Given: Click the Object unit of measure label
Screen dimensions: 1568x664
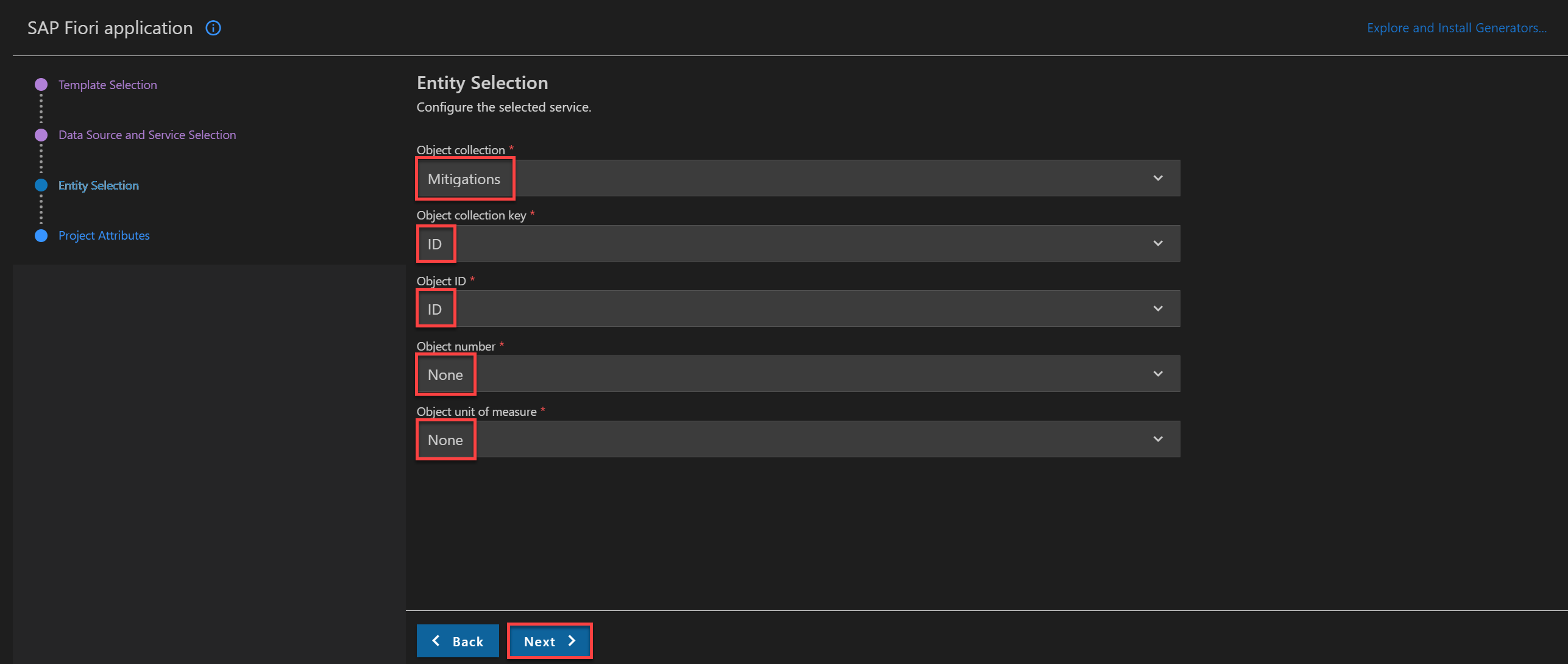Looking at the screenshot, I should pos(477,412).
